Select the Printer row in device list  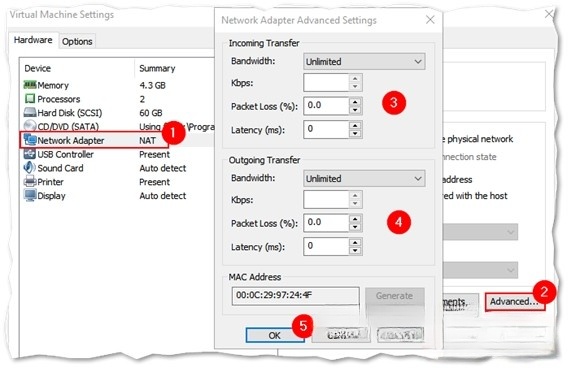coord(117,182)
